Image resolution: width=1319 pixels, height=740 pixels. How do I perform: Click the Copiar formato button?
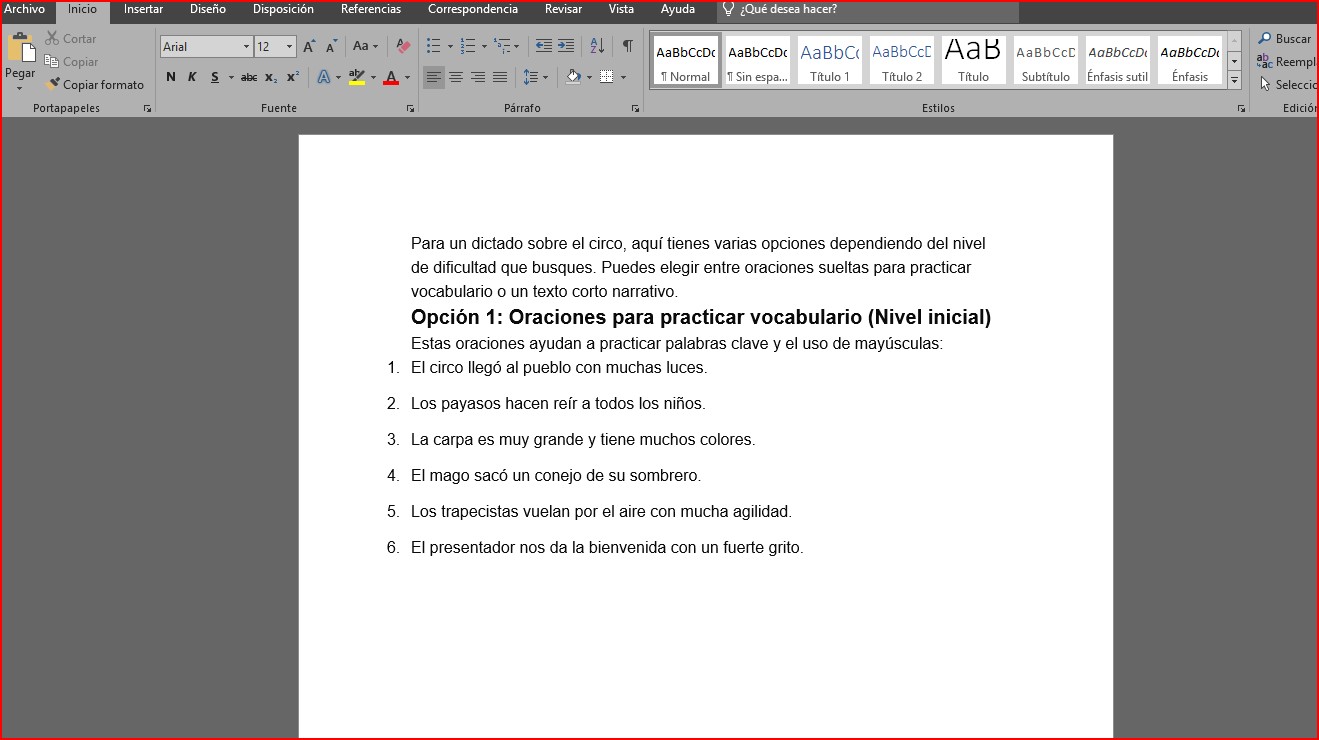pyautogui.click(x=95, y=85)
